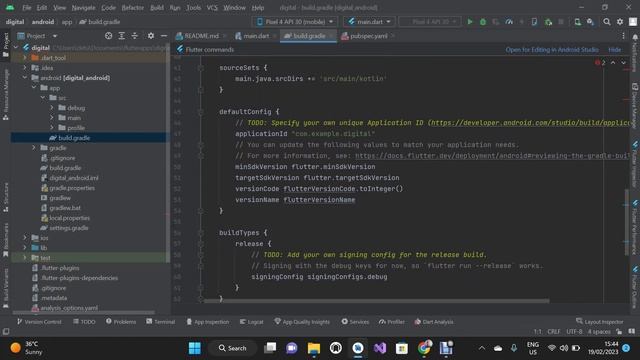The image size is (640, 360).
Task: Open Layout Inspector button
Action: tap(600, 322)
